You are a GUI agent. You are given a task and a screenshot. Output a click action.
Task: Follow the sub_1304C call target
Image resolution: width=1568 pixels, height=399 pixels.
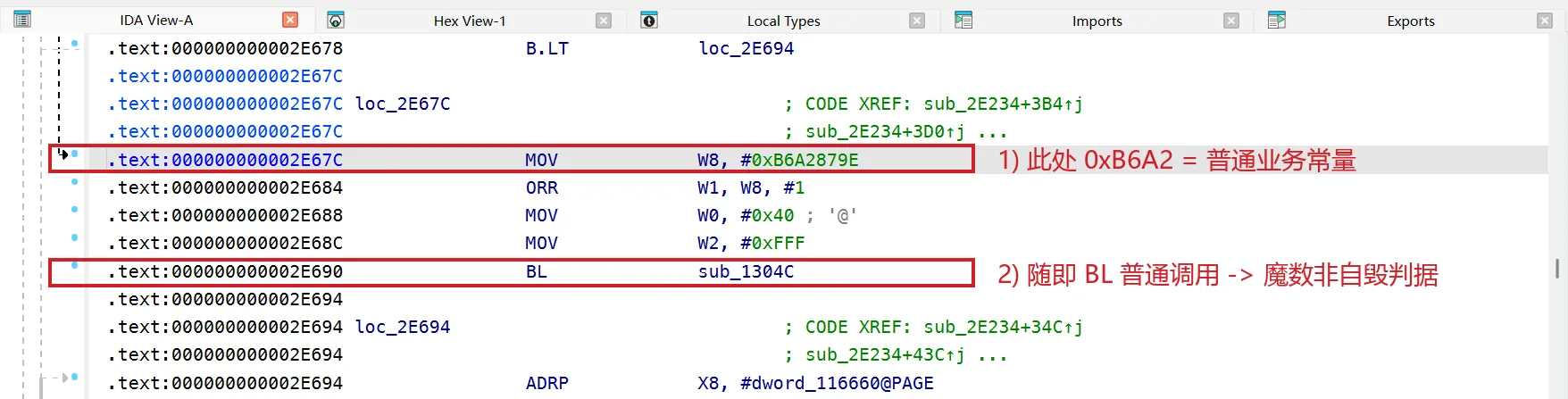(746, 271)
